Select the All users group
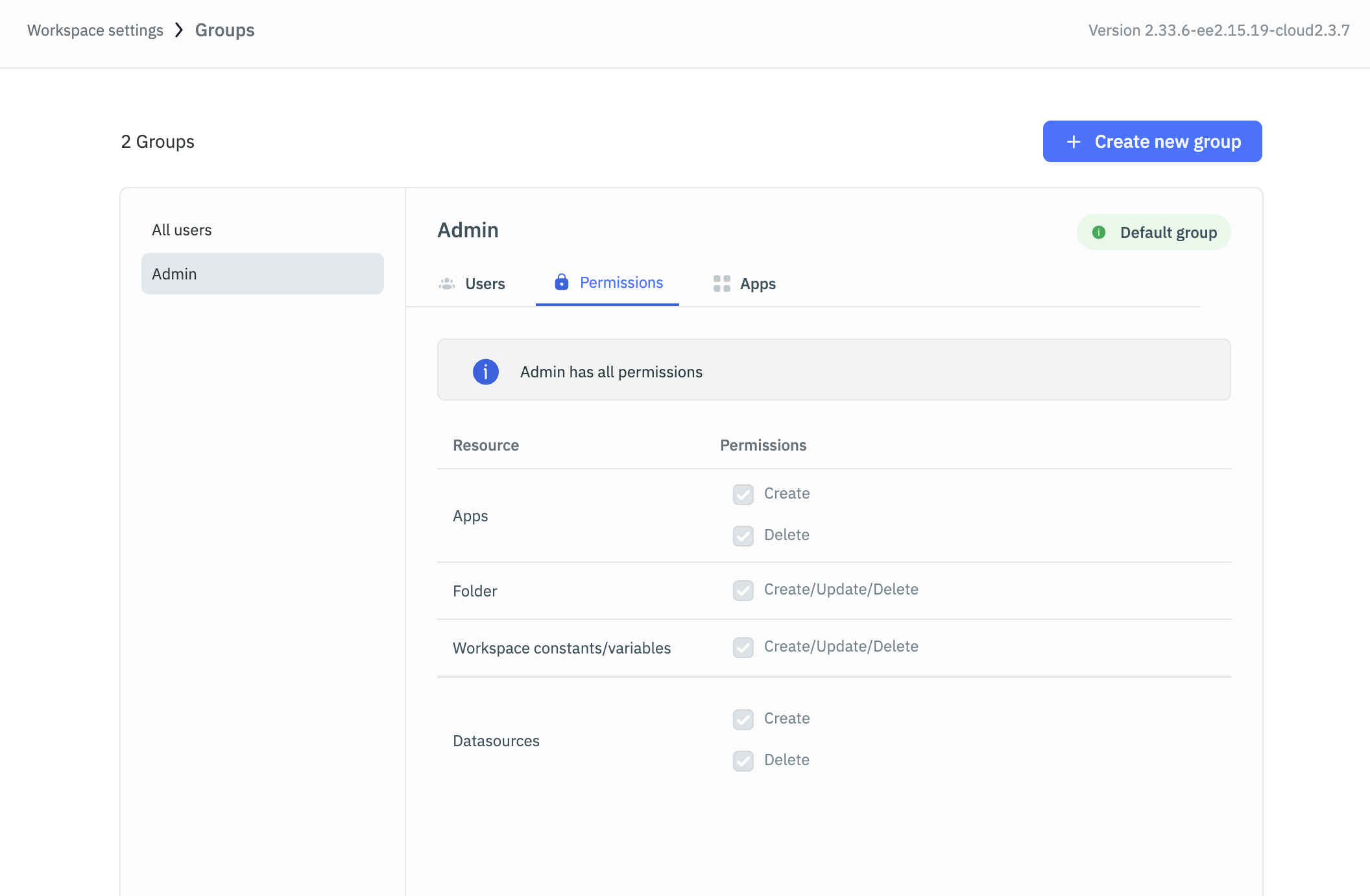 (182, 230)
